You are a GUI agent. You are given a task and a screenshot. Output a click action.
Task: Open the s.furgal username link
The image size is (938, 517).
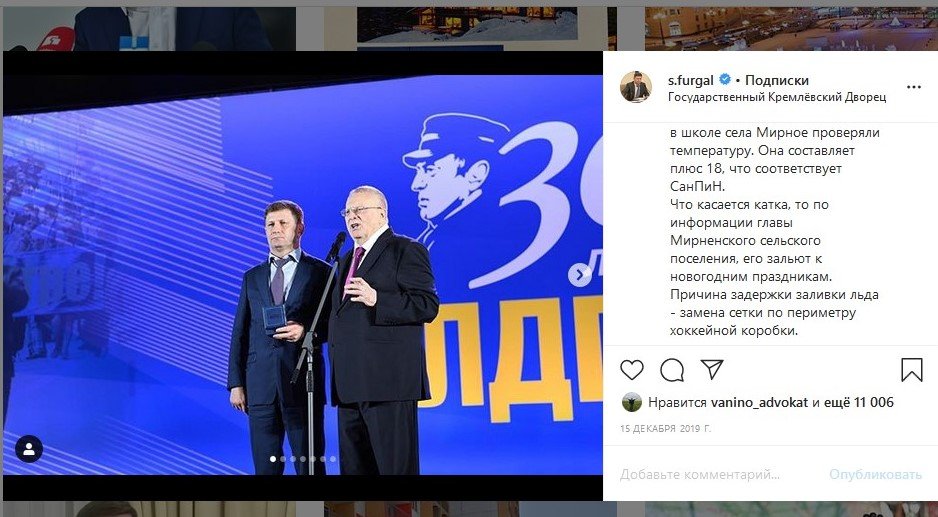point(692,80)
